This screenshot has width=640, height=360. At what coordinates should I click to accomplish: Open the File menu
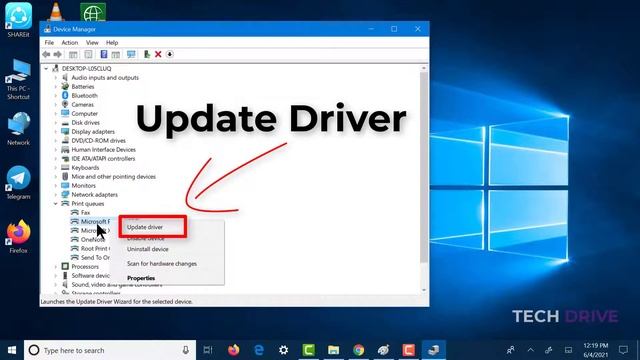click(49, 42)
